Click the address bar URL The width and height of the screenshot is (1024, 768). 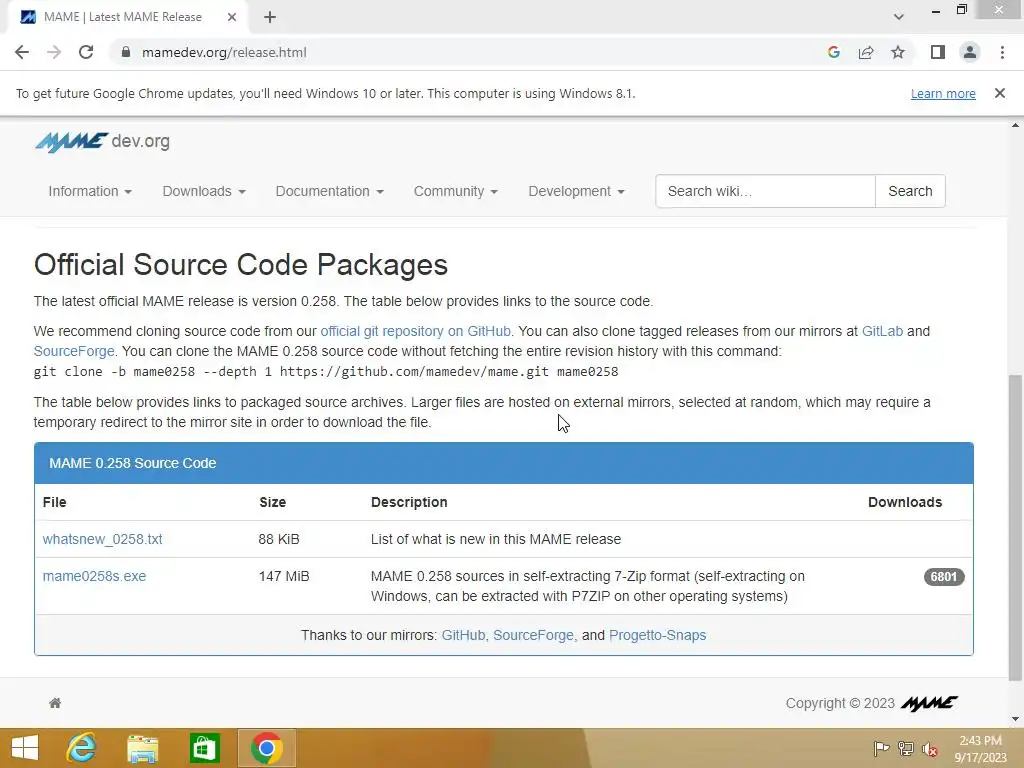tap(224, 52)
